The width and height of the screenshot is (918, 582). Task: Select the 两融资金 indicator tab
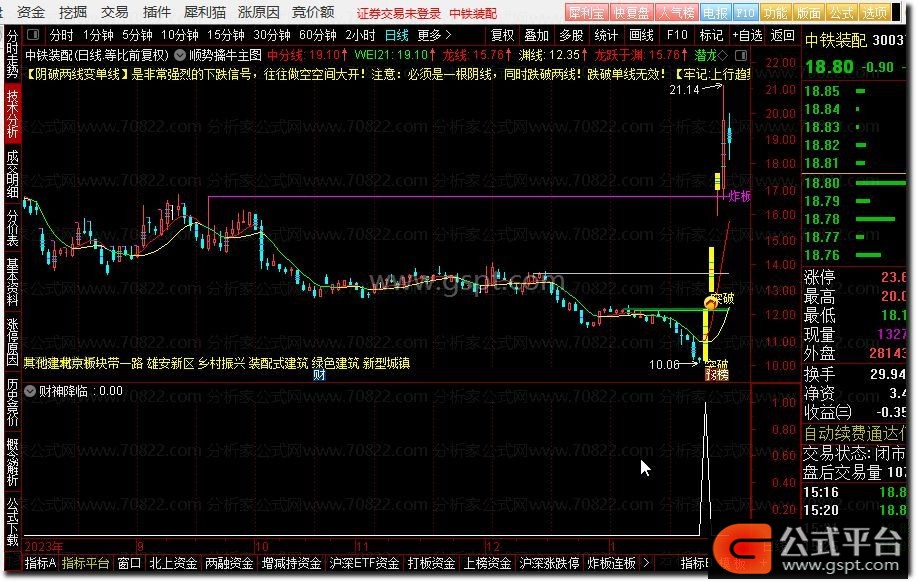coord(229,563)
